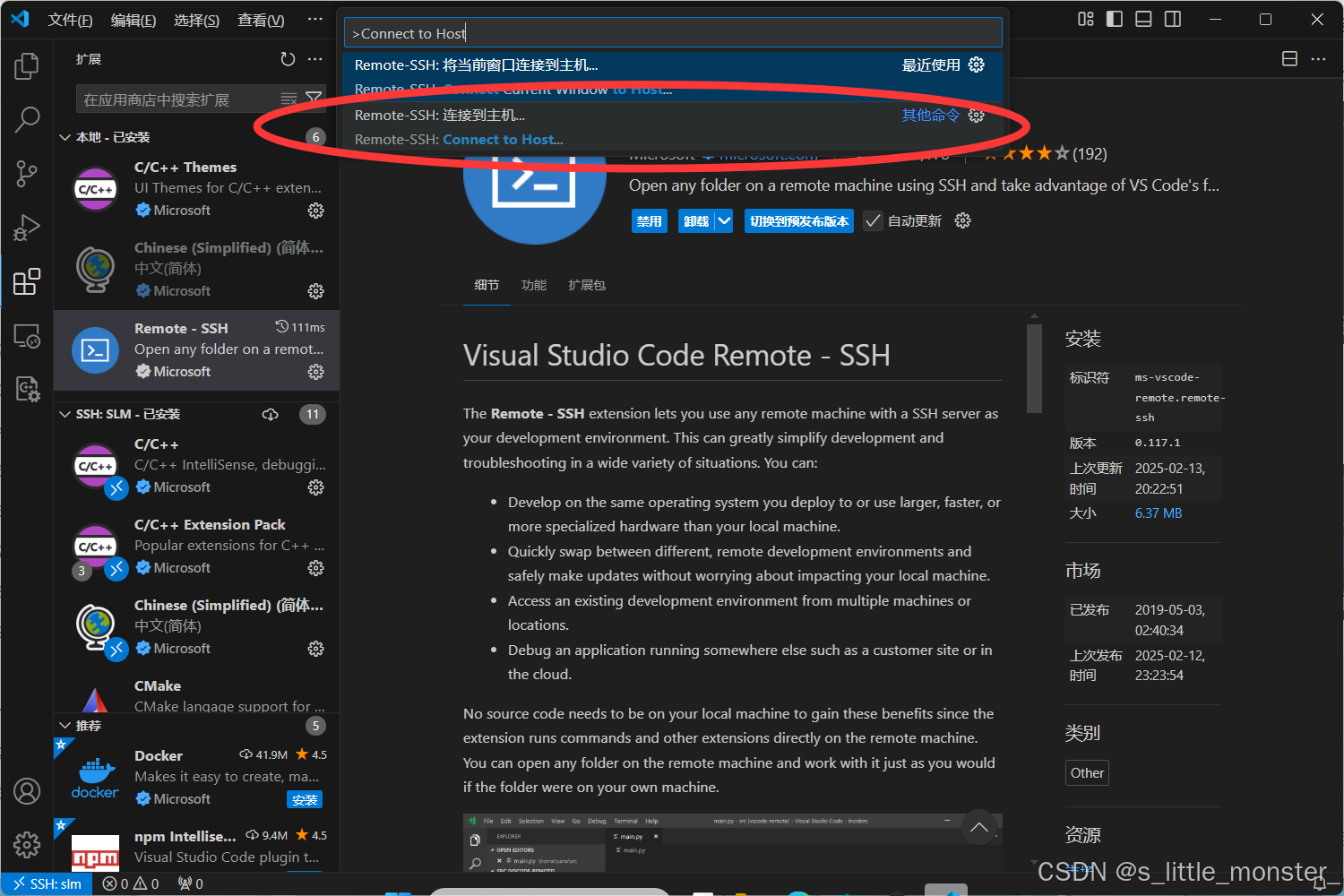The width and height of the screenshot is (1344, 896).
Task: Click the Other category tag
Action: (x=1087, y=773)
